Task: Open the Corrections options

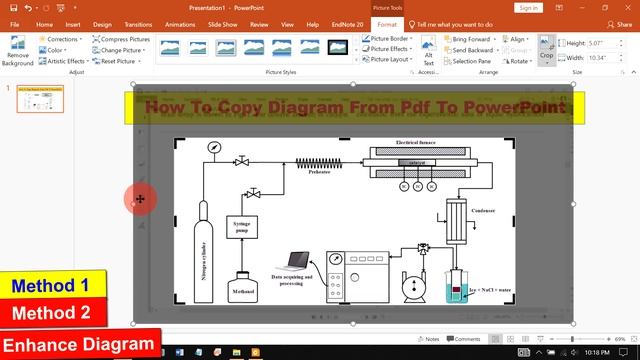Action: 60,39
